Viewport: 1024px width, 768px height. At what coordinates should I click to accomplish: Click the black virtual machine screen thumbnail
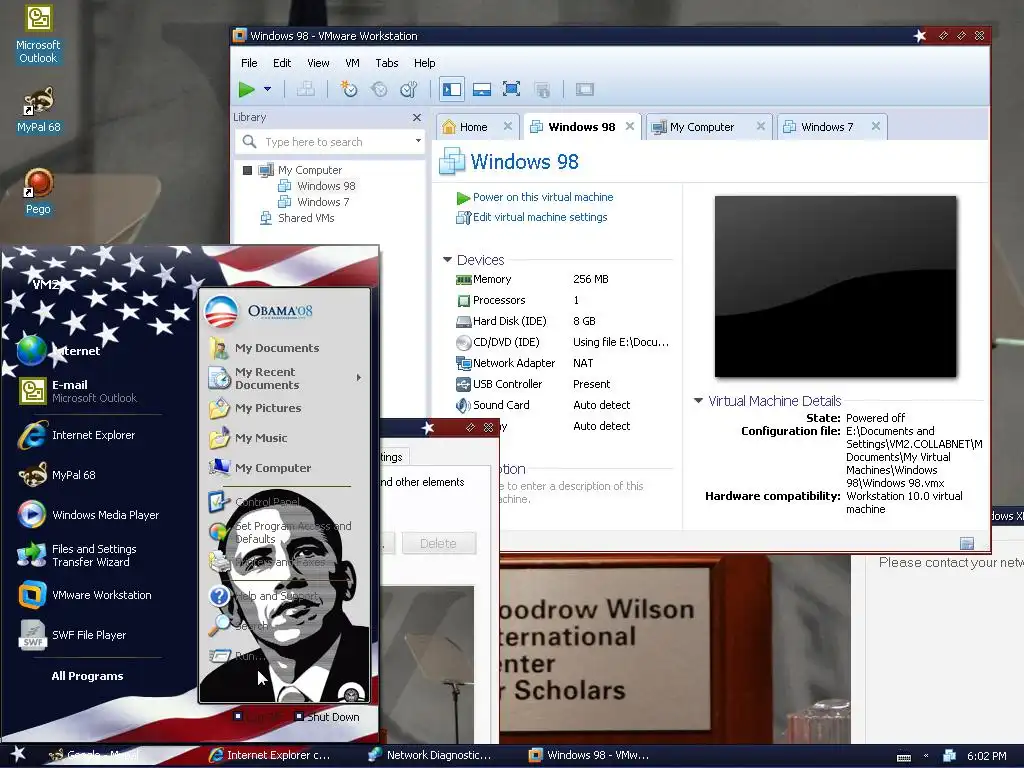835,286
